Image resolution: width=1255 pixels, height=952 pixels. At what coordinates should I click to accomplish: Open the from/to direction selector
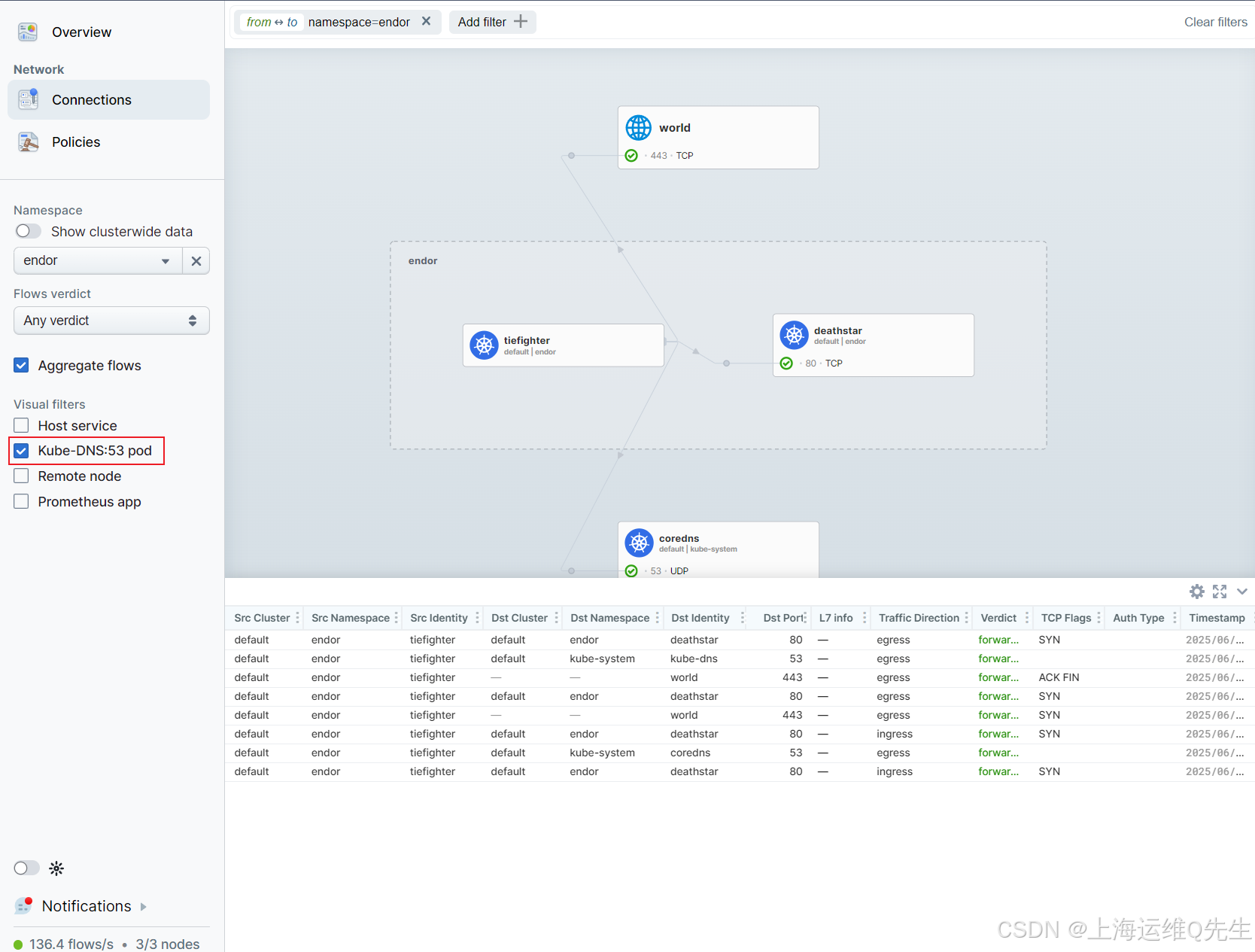pos(272,22)
